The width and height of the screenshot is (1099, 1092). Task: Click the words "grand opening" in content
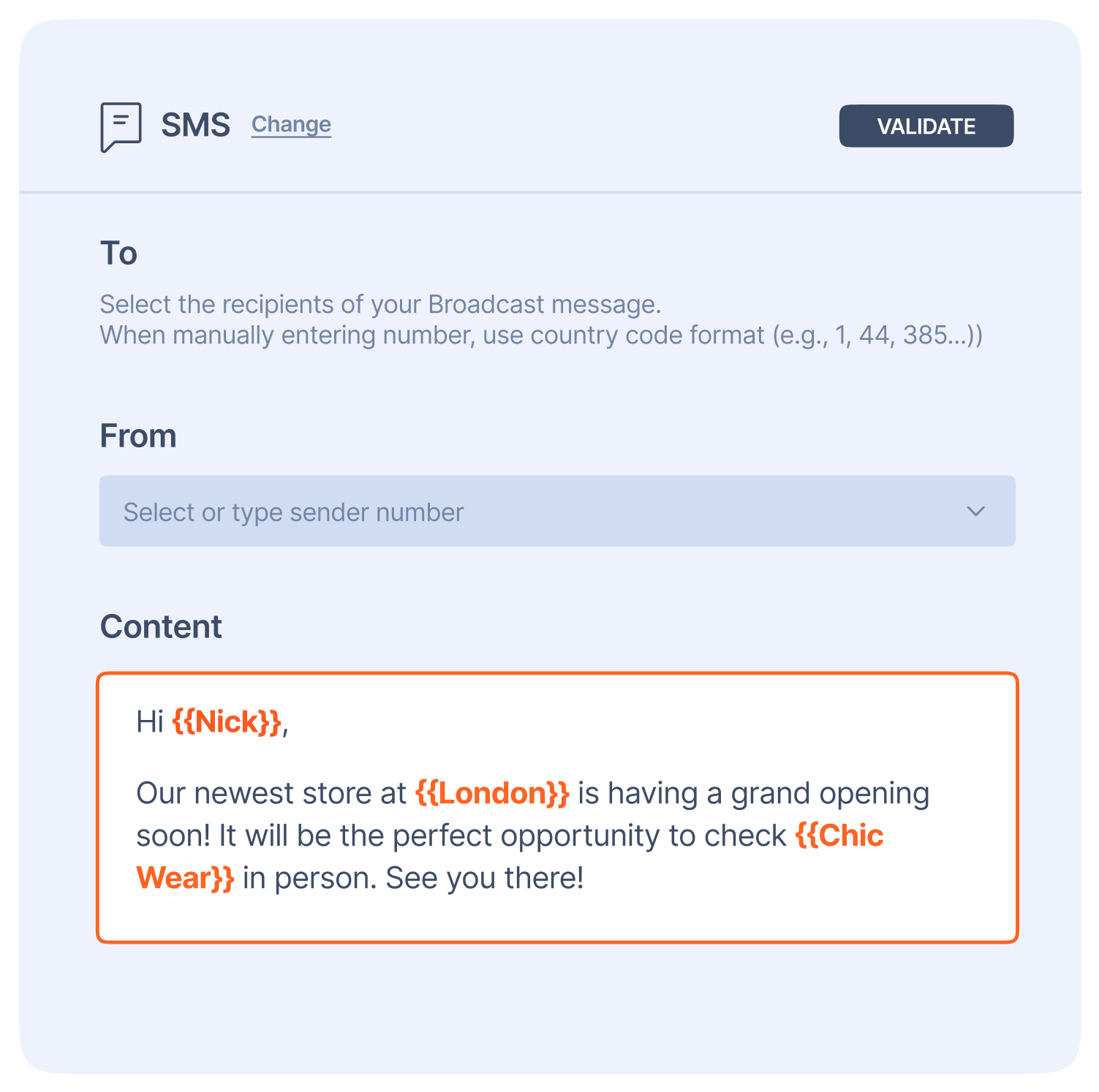(x=830, y=793)
